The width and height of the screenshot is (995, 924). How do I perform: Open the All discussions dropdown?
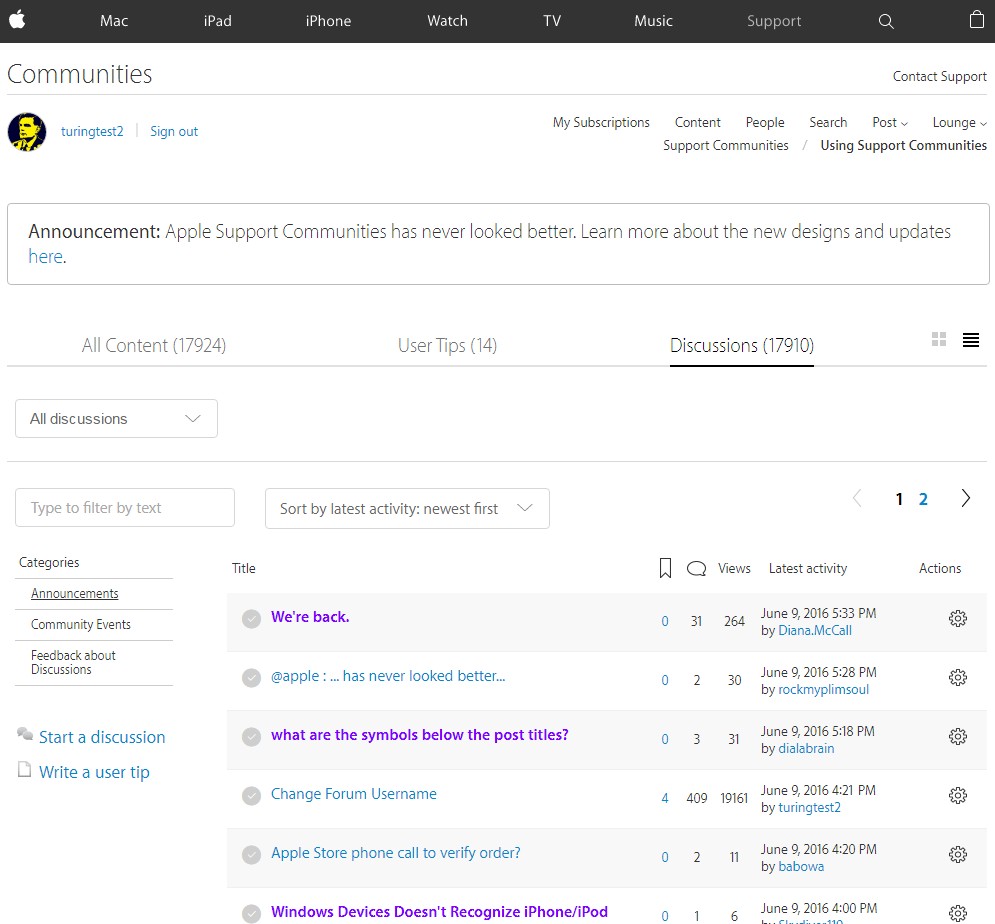click(x=115, y=418)
